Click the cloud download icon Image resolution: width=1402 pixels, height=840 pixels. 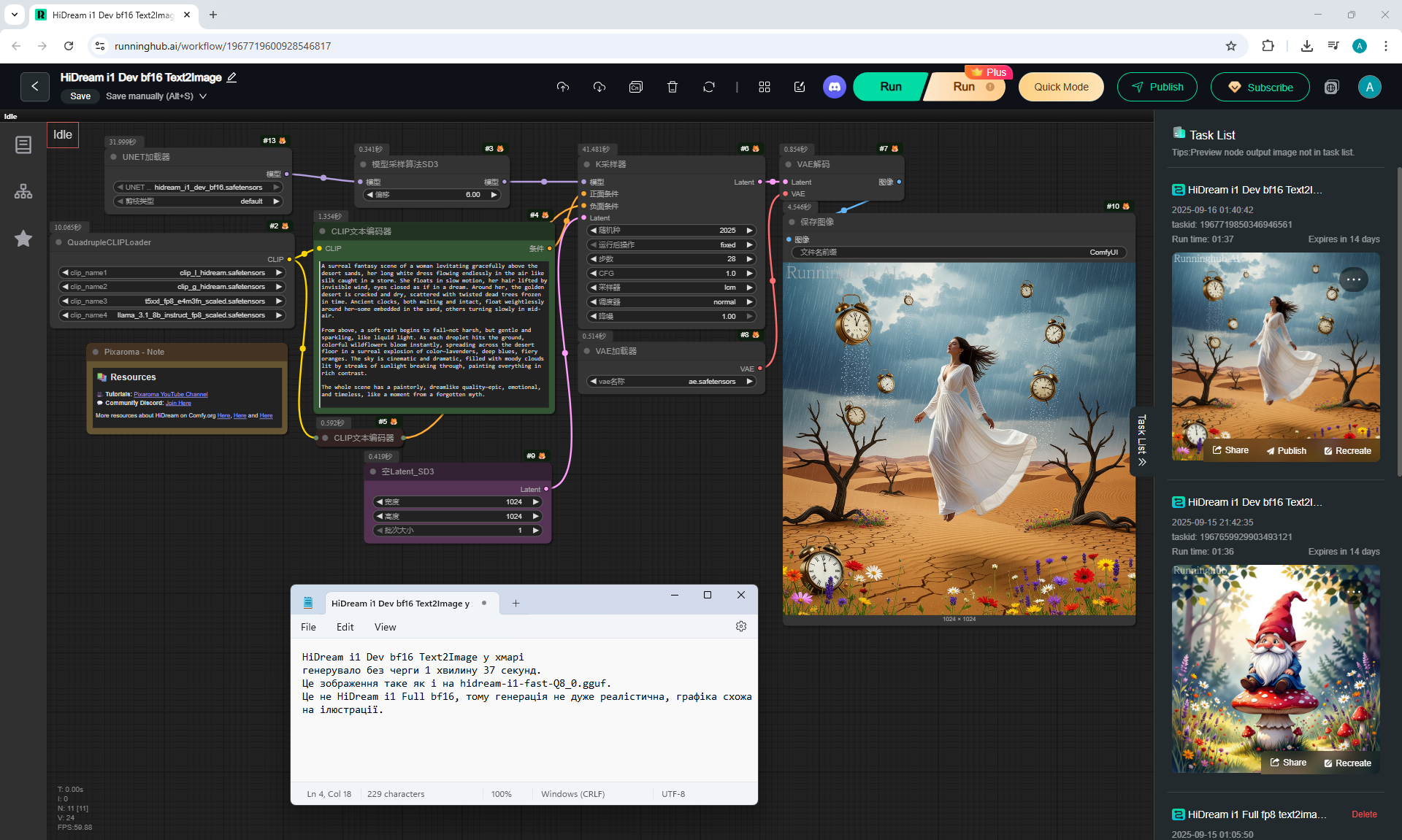click(x=599, y=87)
